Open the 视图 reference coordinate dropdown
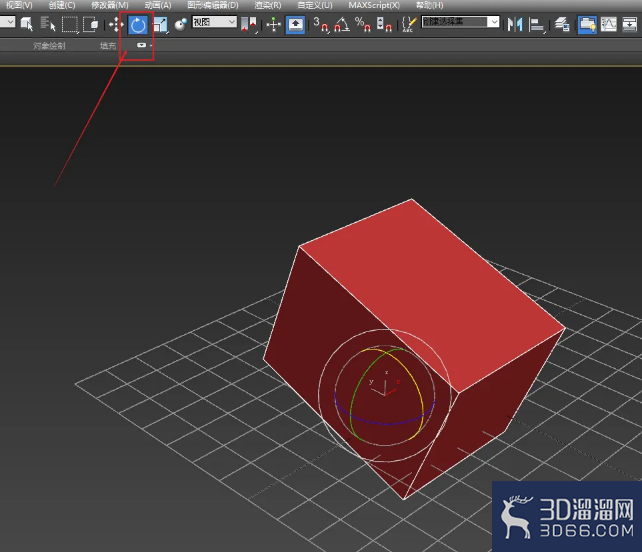This screenshot has height=552, width=642. coord(215,22)
